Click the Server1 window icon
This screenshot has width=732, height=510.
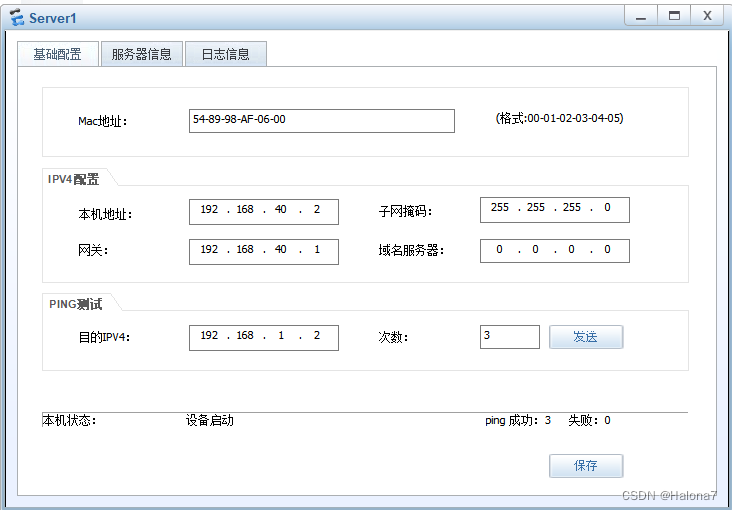(17, 18)
